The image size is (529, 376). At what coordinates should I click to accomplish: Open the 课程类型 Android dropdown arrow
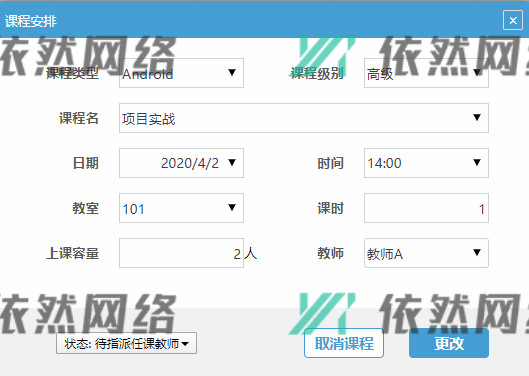tap(232, 73)
